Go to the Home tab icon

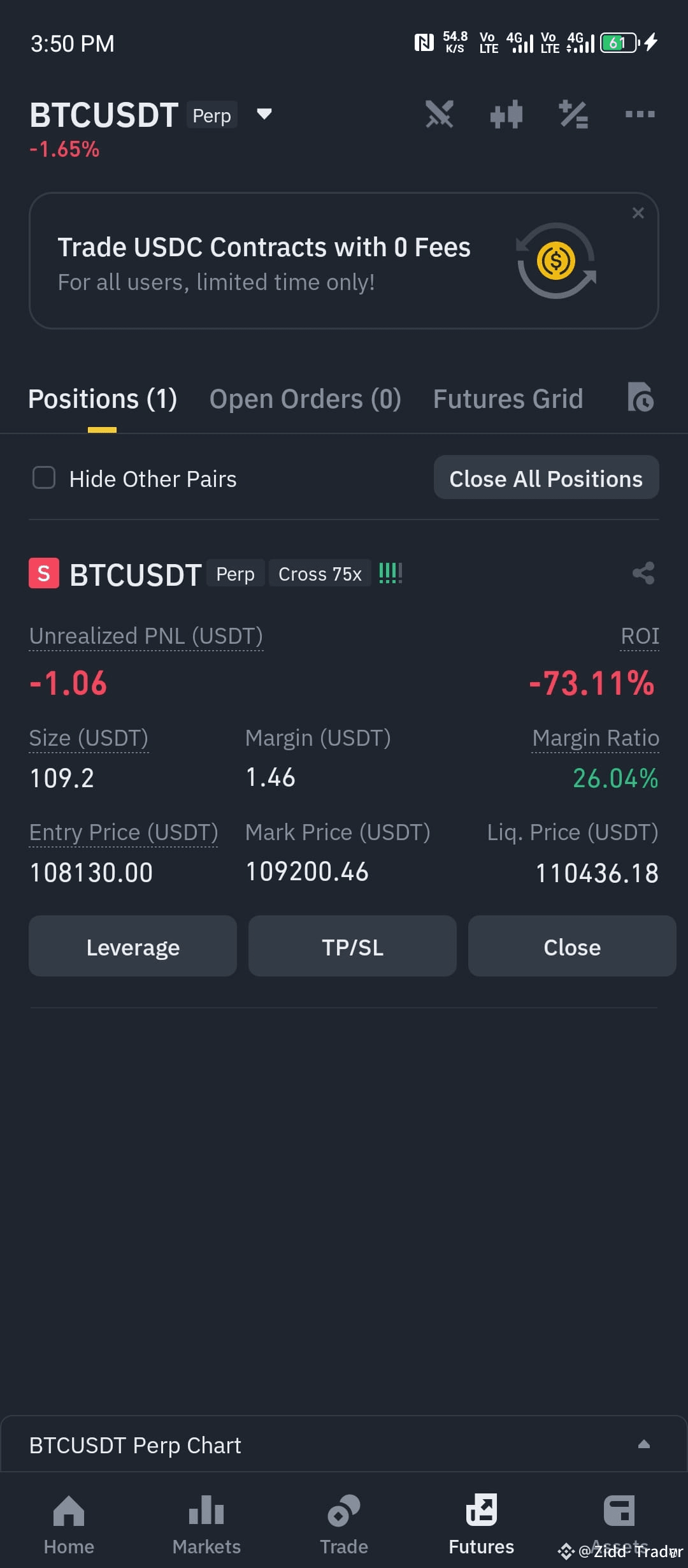pyautogui.click(x=69, y=1511)
